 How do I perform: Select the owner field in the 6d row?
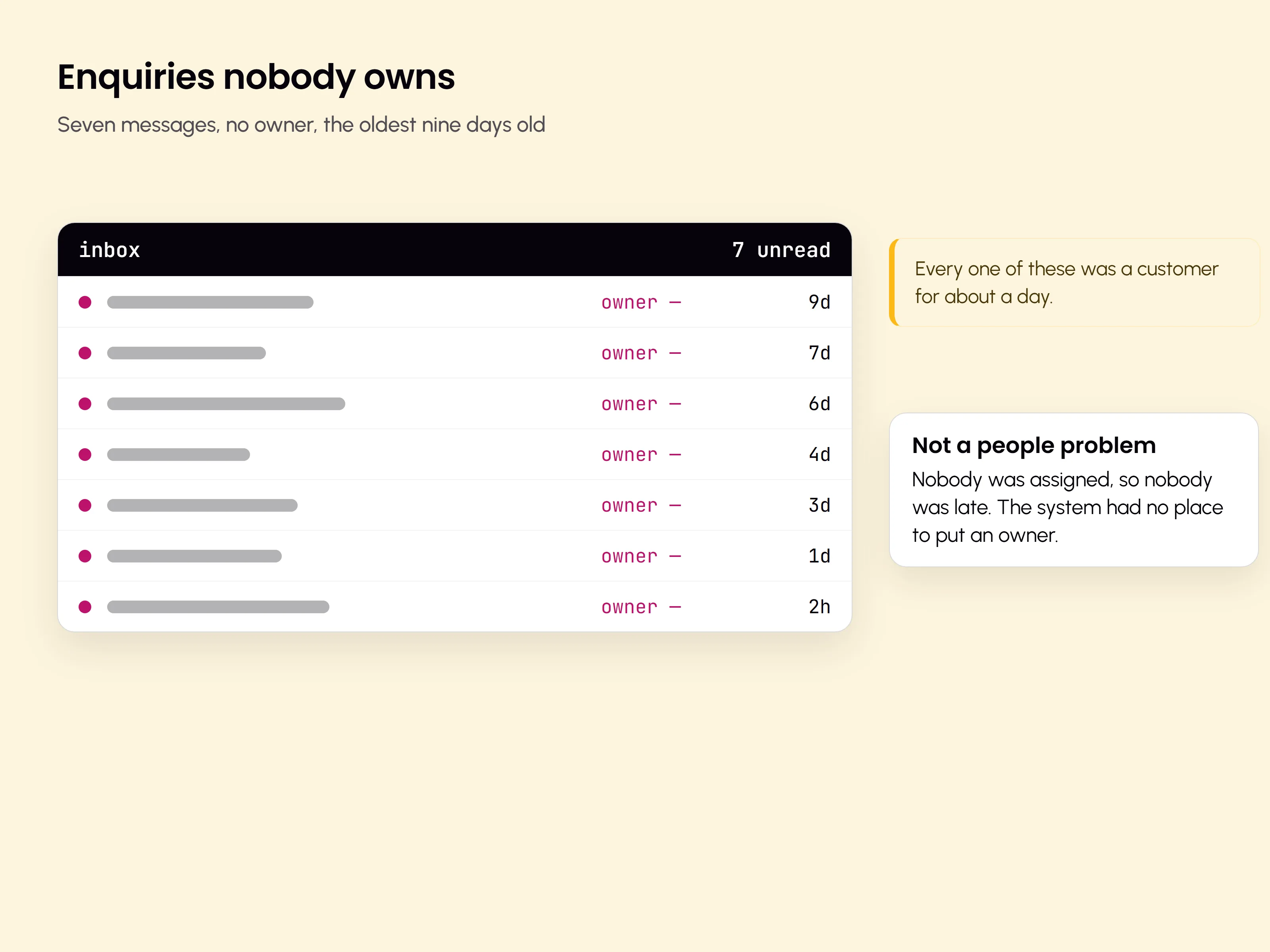pyautogui.click(x=641, y=404)
